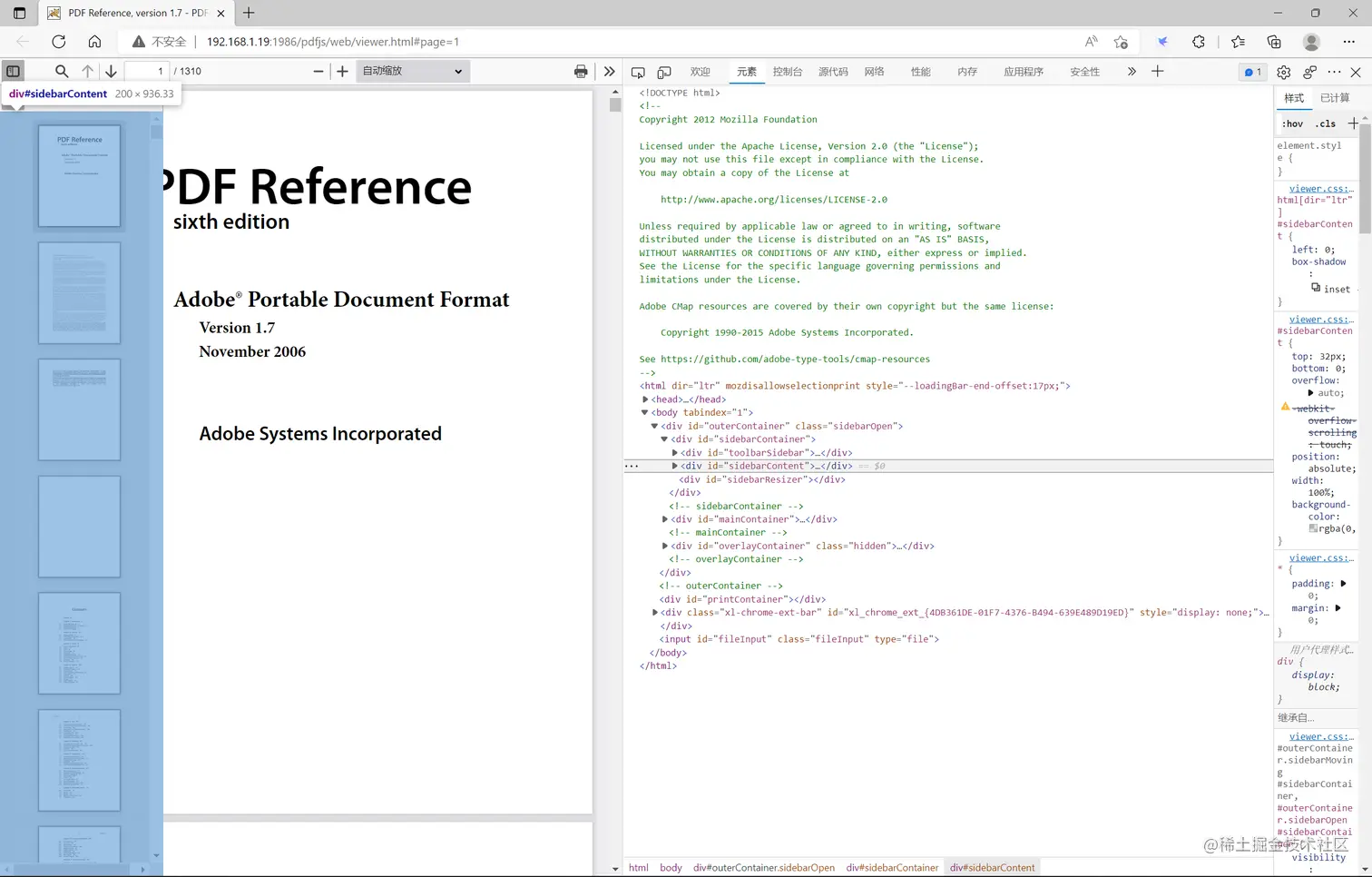The height and width of the screenshot is (877, 1372).
Task: Click the DevTools feedback icon
Action: point(1309,72)
